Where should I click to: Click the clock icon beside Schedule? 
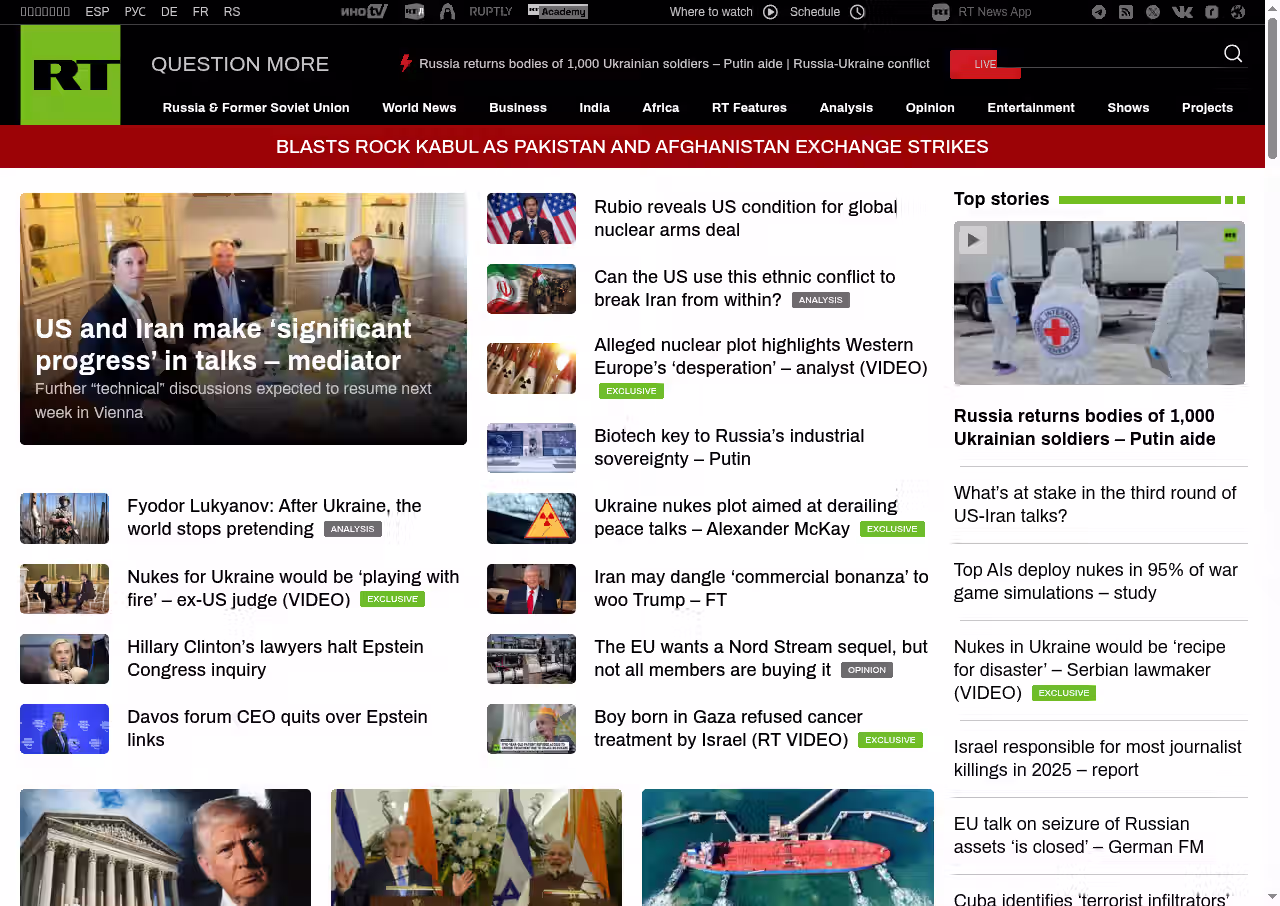tap(857, 12)
